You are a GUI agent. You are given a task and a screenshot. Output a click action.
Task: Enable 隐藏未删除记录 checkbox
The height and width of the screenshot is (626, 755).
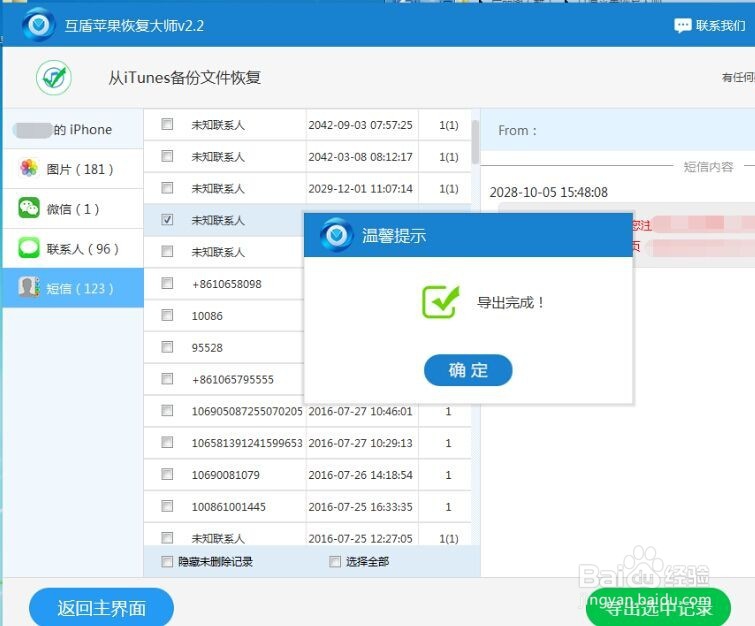[167, 561]
